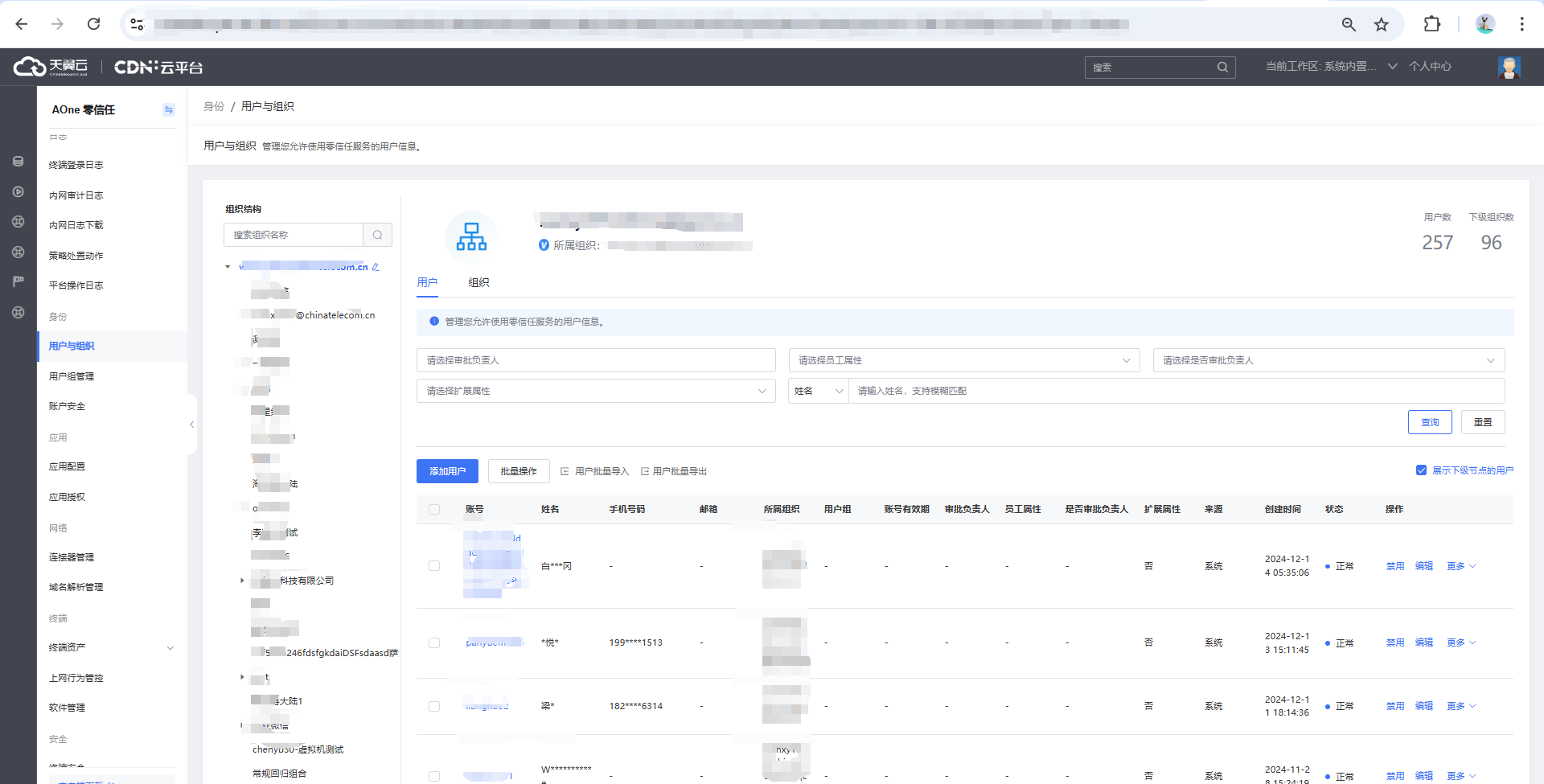Image resolution: width=1544 pixels, height=784 pixels.
Task: Select 常规回归组合 tree node
Action: tap(279, 774)
